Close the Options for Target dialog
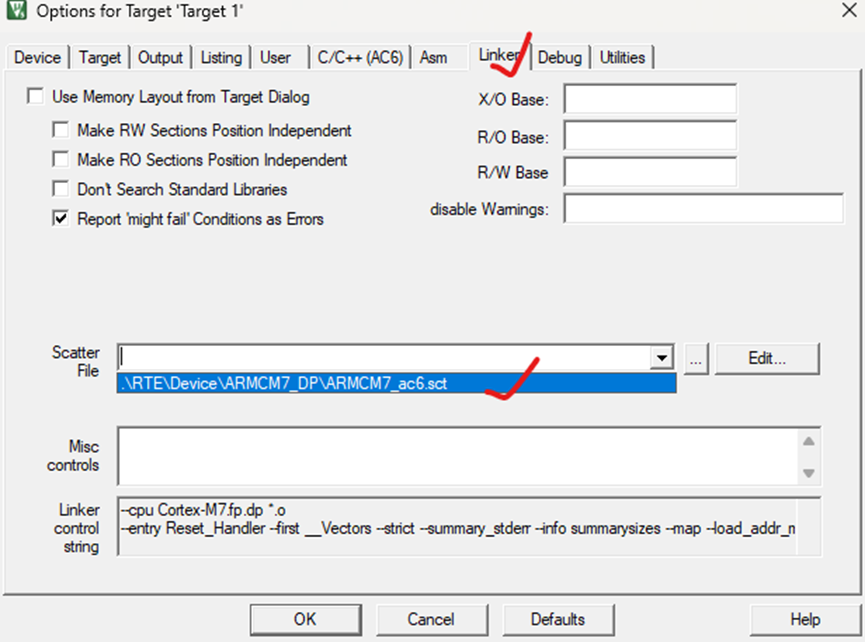The image size is (865, 642). click(849, 10)
